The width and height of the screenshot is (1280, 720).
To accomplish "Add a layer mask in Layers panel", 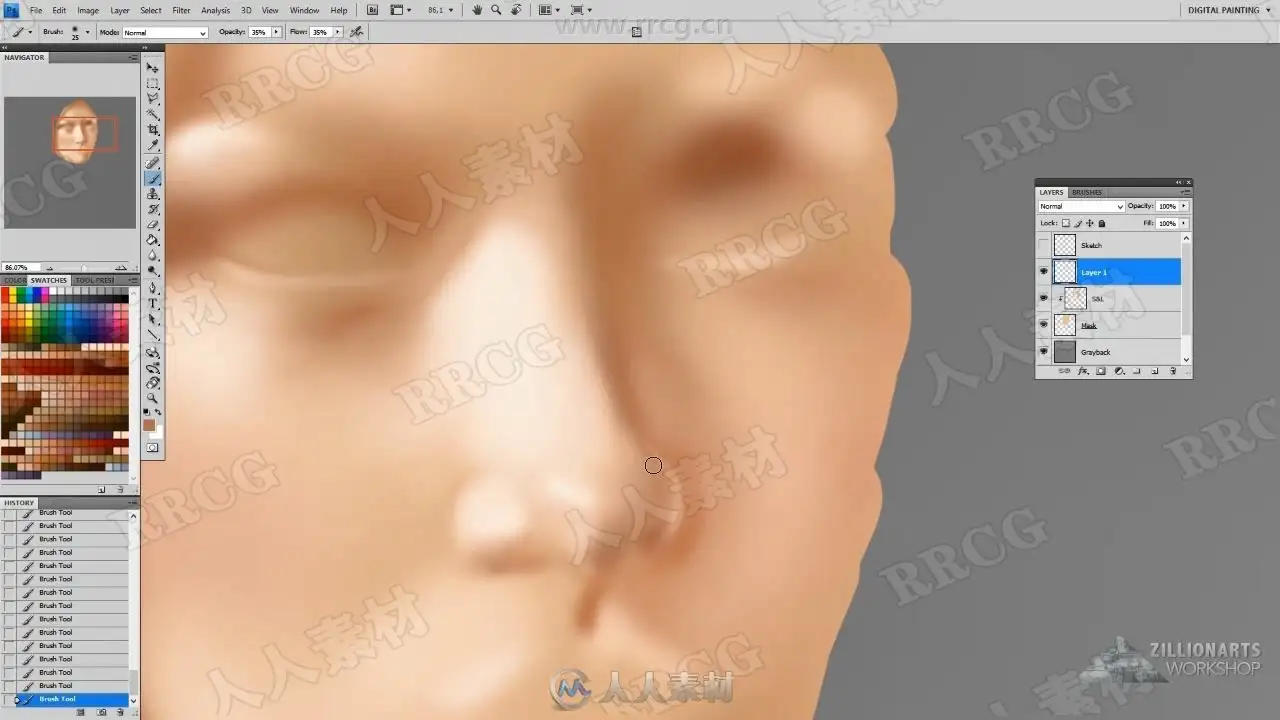I will (1101, 371).
